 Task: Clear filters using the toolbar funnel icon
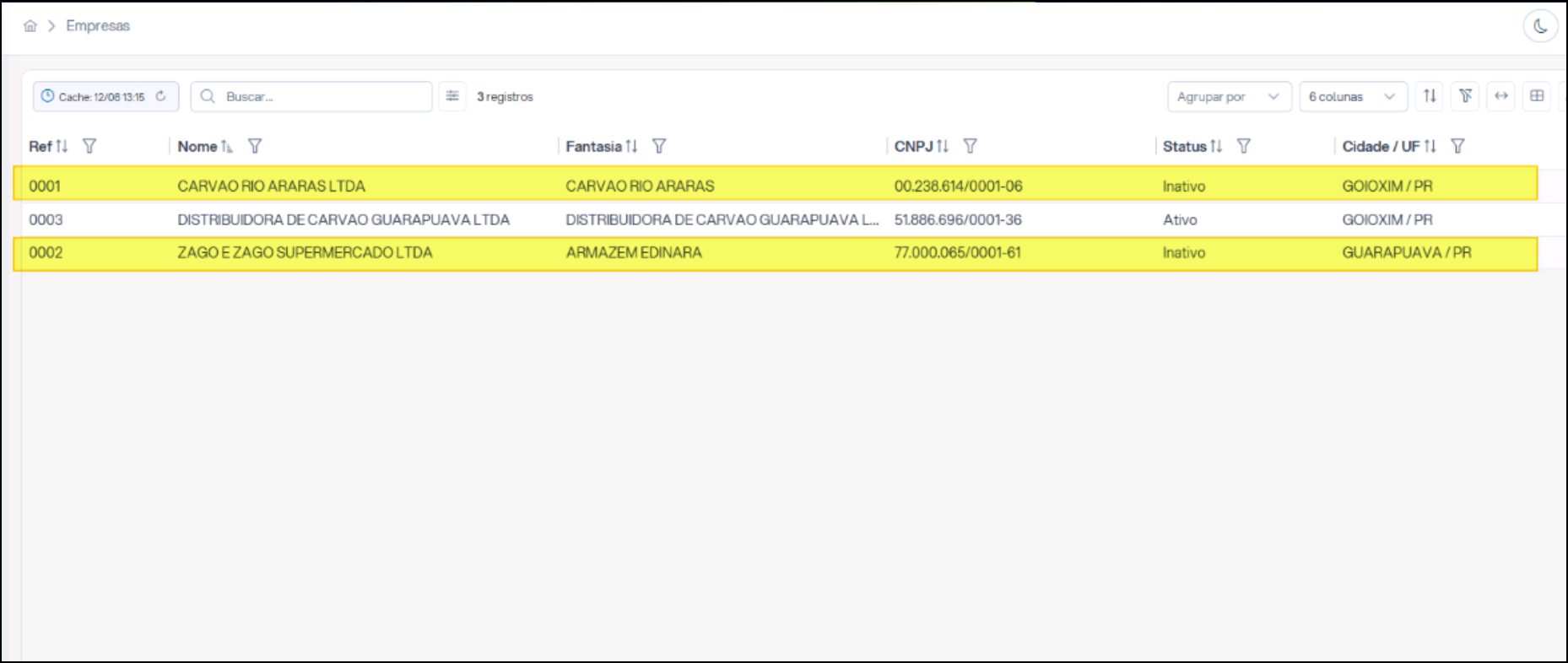click(1466, 96)
